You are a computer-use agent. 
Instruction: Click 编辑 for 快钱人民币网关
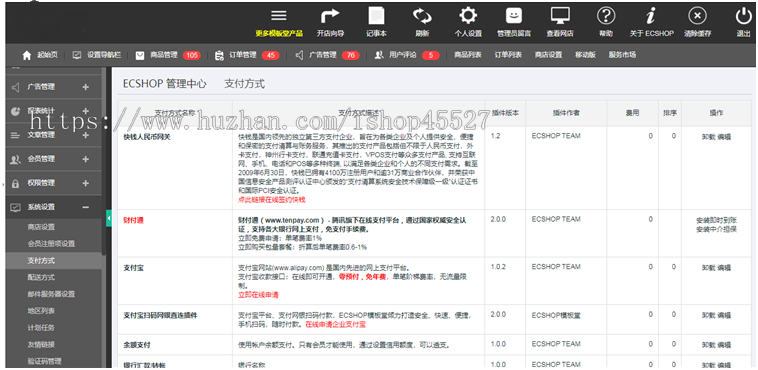coord(724,137)
